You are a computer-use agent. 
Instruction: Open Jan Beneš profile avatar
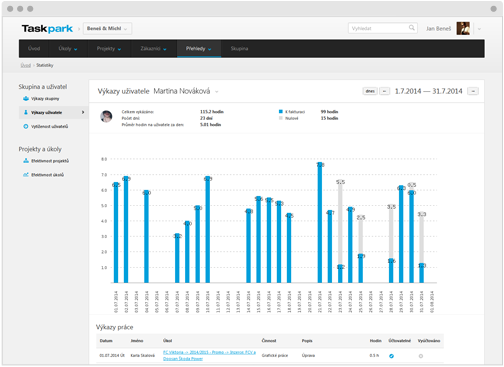click(x=463, y=29)
